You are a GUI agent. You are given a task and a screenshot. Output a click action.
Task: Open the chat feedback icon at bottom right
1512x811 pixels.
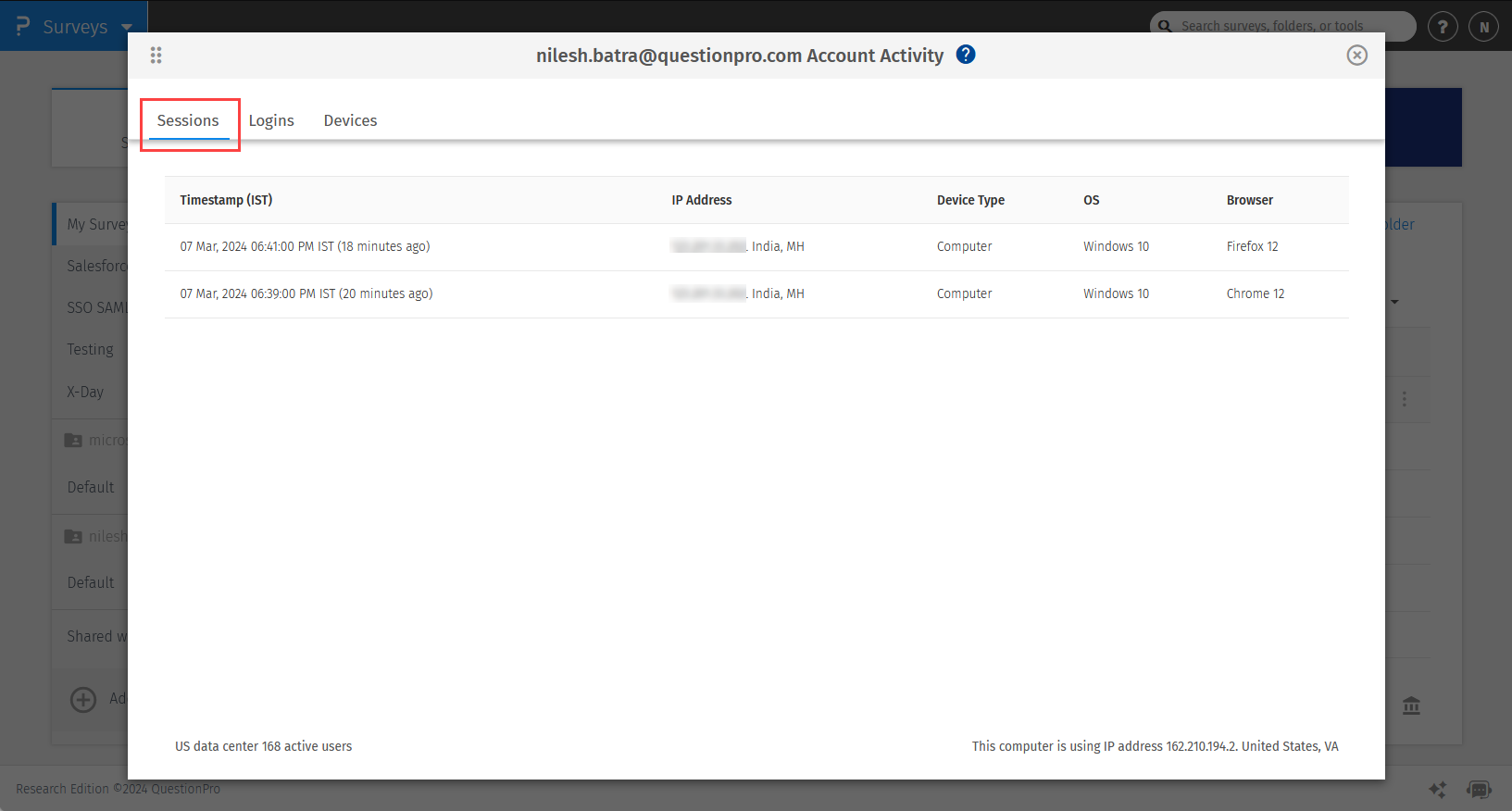(1479, 789)
